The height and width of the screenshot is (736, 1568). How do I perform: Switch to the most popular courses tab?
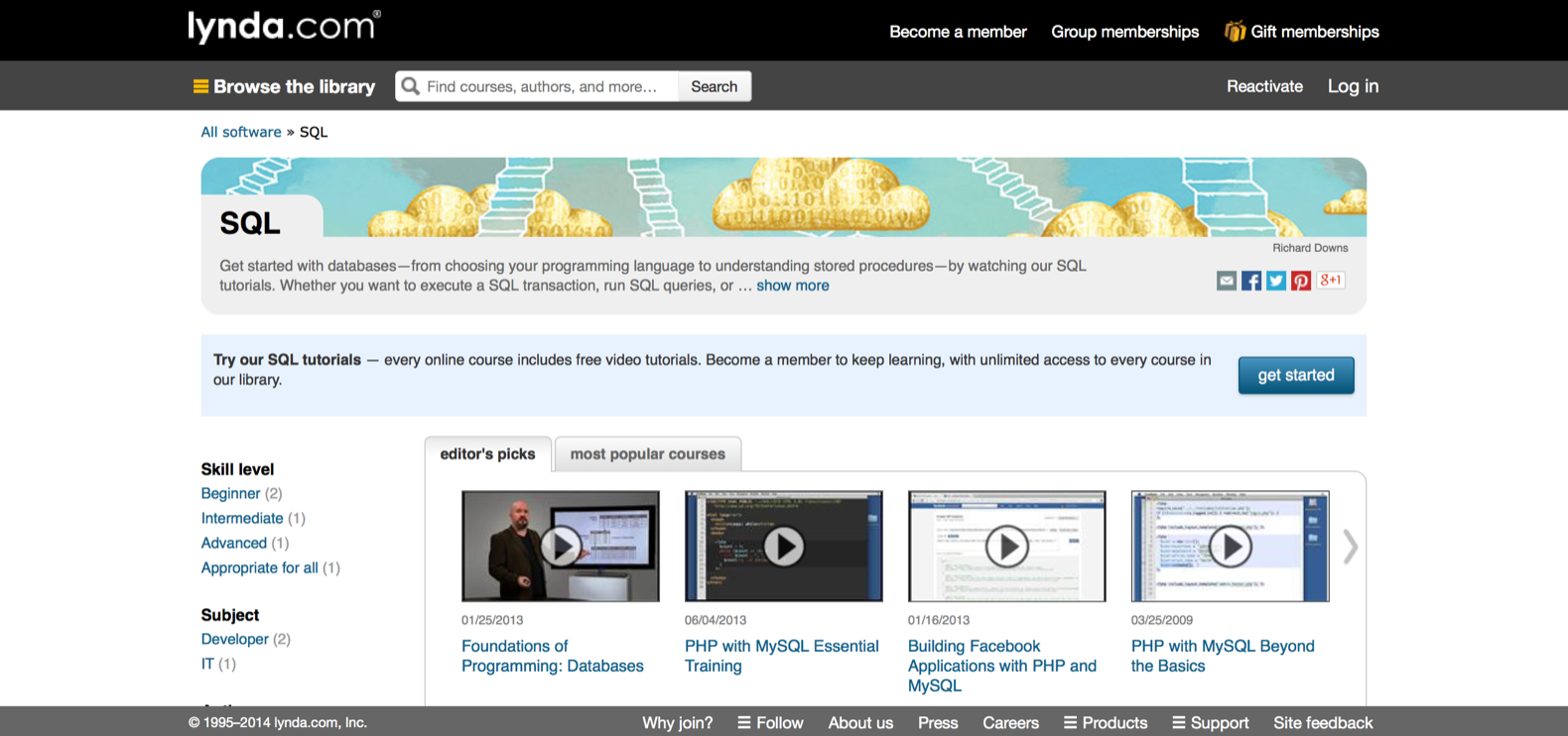tap(648, 454)
